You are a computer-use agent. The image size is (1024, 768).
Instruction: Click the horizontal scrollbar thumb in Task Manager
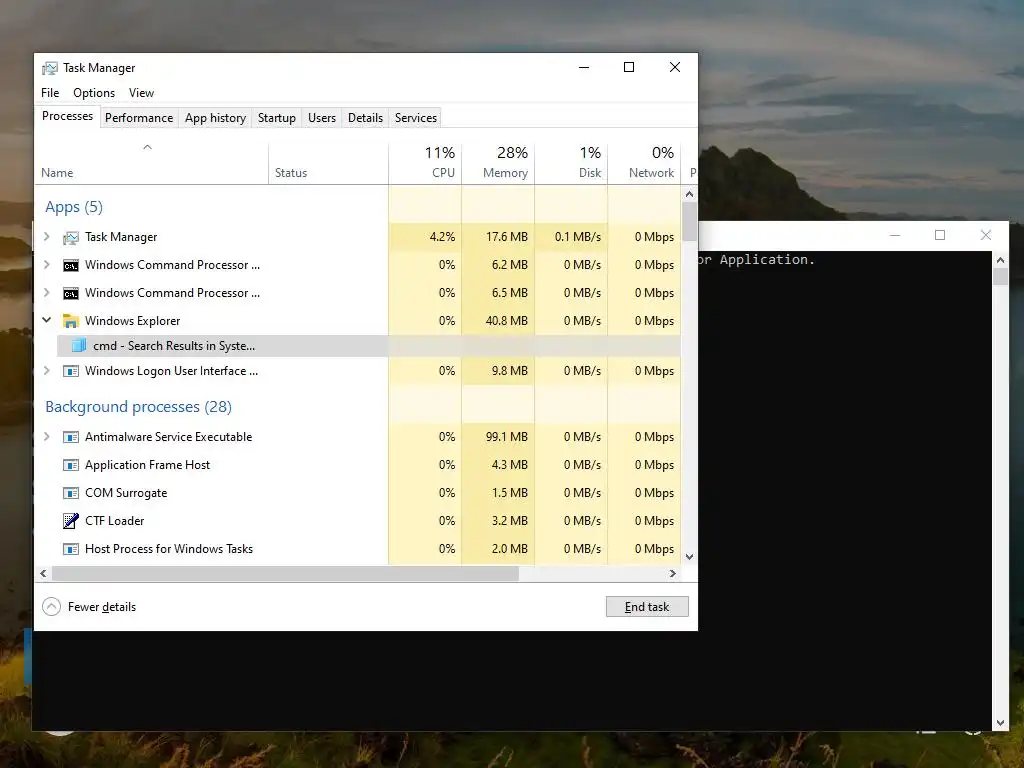(285, 573)
